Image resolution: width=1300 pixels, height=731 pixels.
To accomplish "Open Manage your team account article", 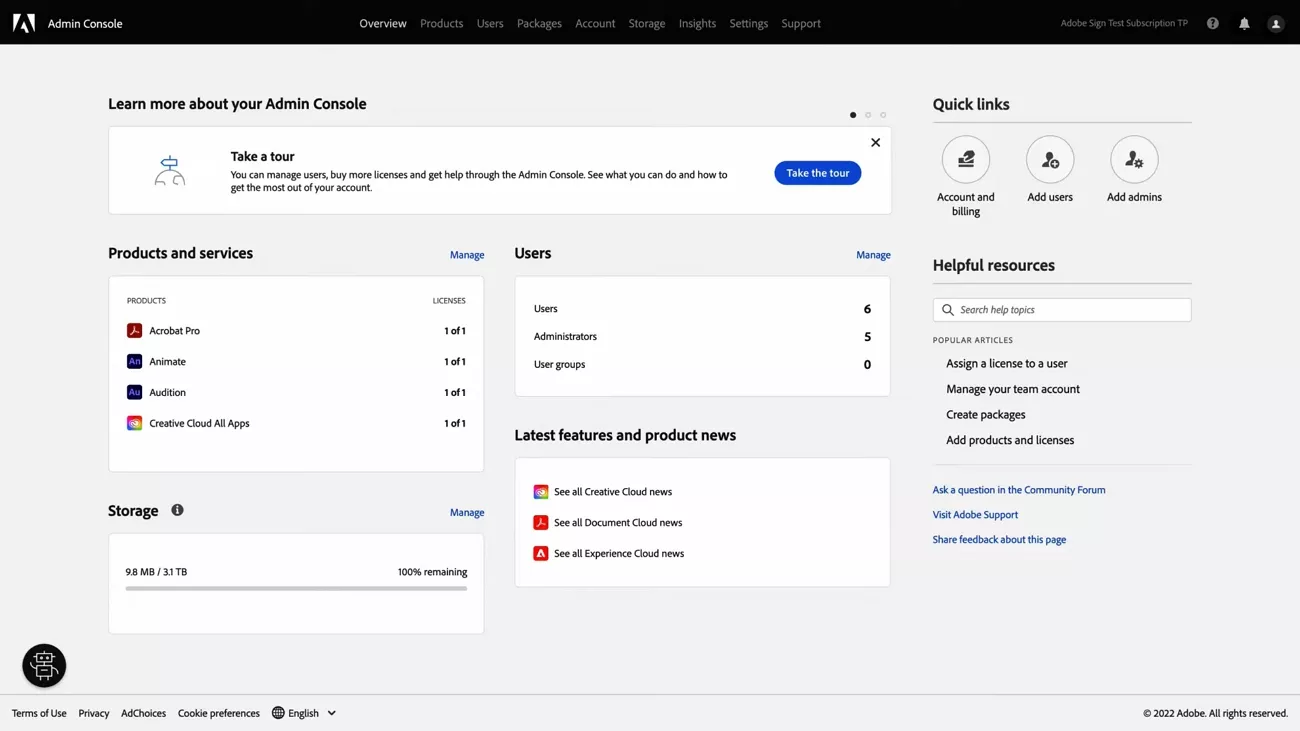I will point(1013,389).
